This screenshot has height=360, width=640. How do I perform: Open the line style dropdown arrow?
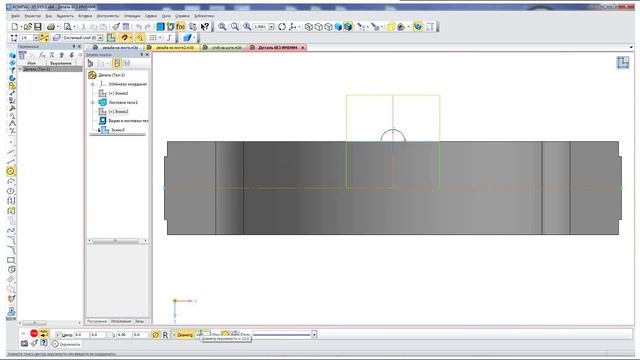click(314, 335)
